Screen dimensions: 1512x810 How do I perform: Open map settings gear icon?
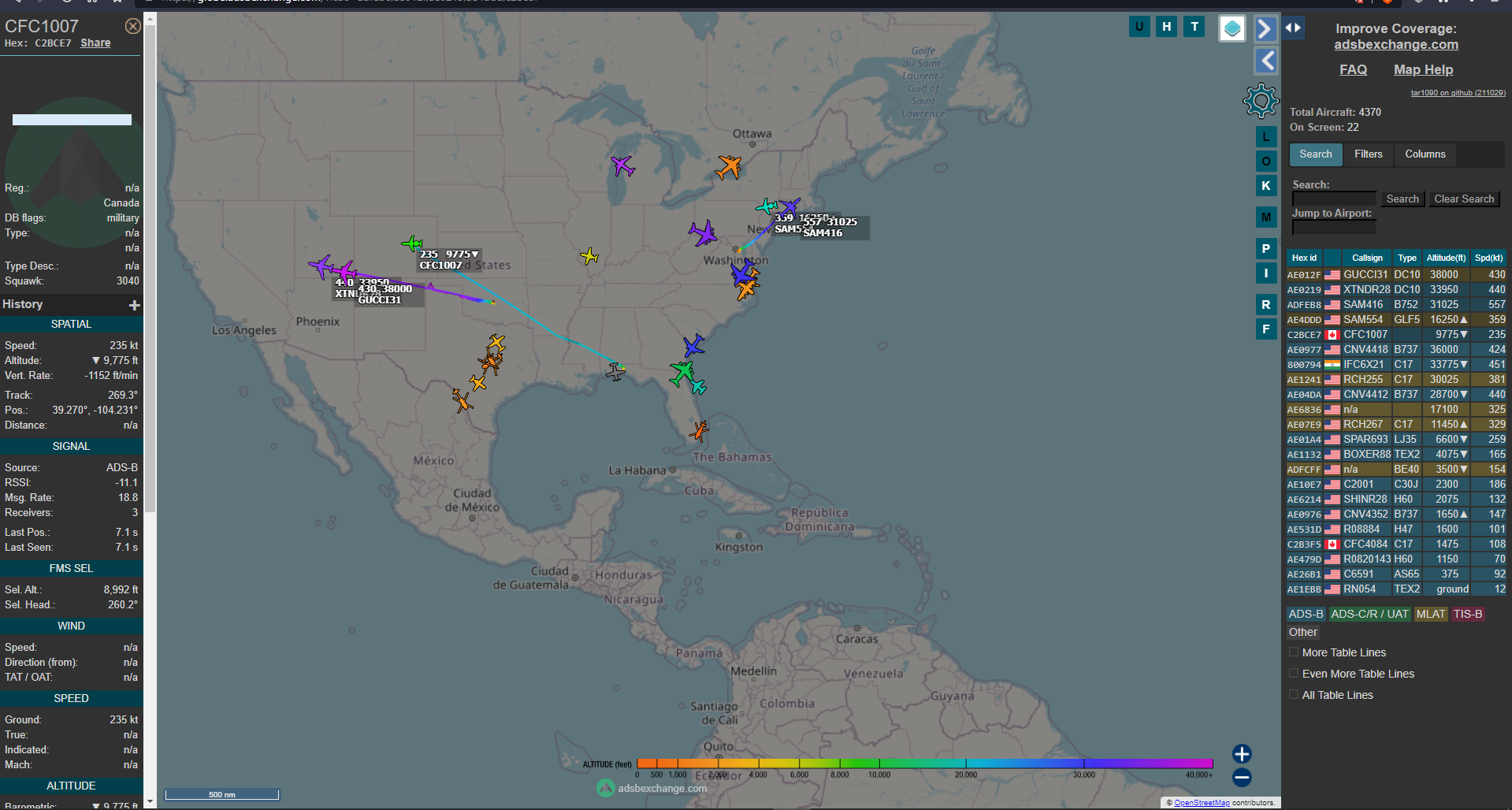(1261, 101)
